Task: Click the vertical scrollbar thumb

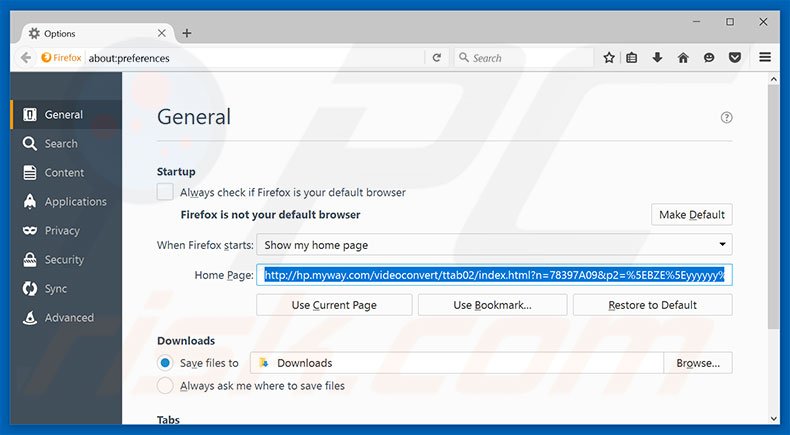Action: (x=773, y=207)
